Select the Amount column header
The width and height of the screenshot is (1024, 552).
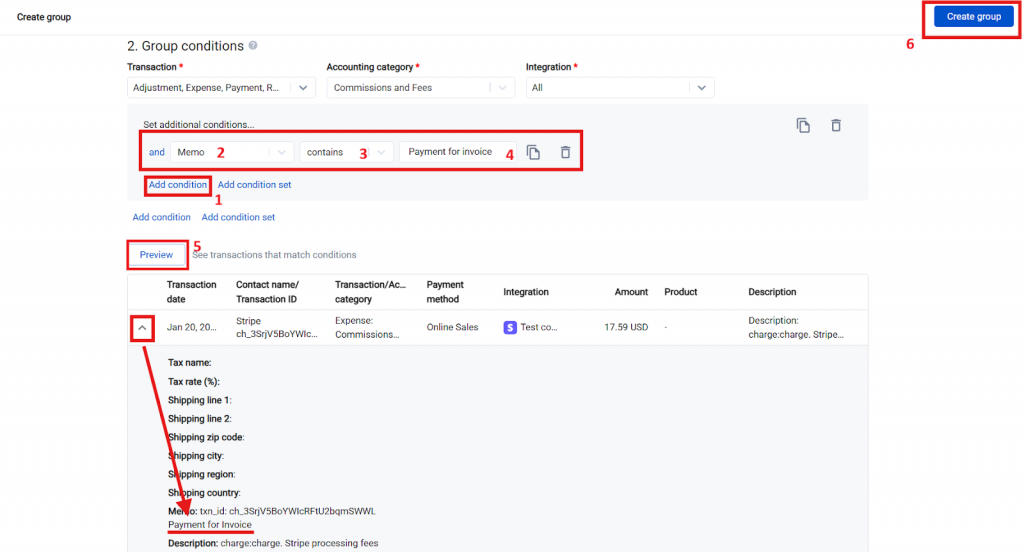pos(631,292)
